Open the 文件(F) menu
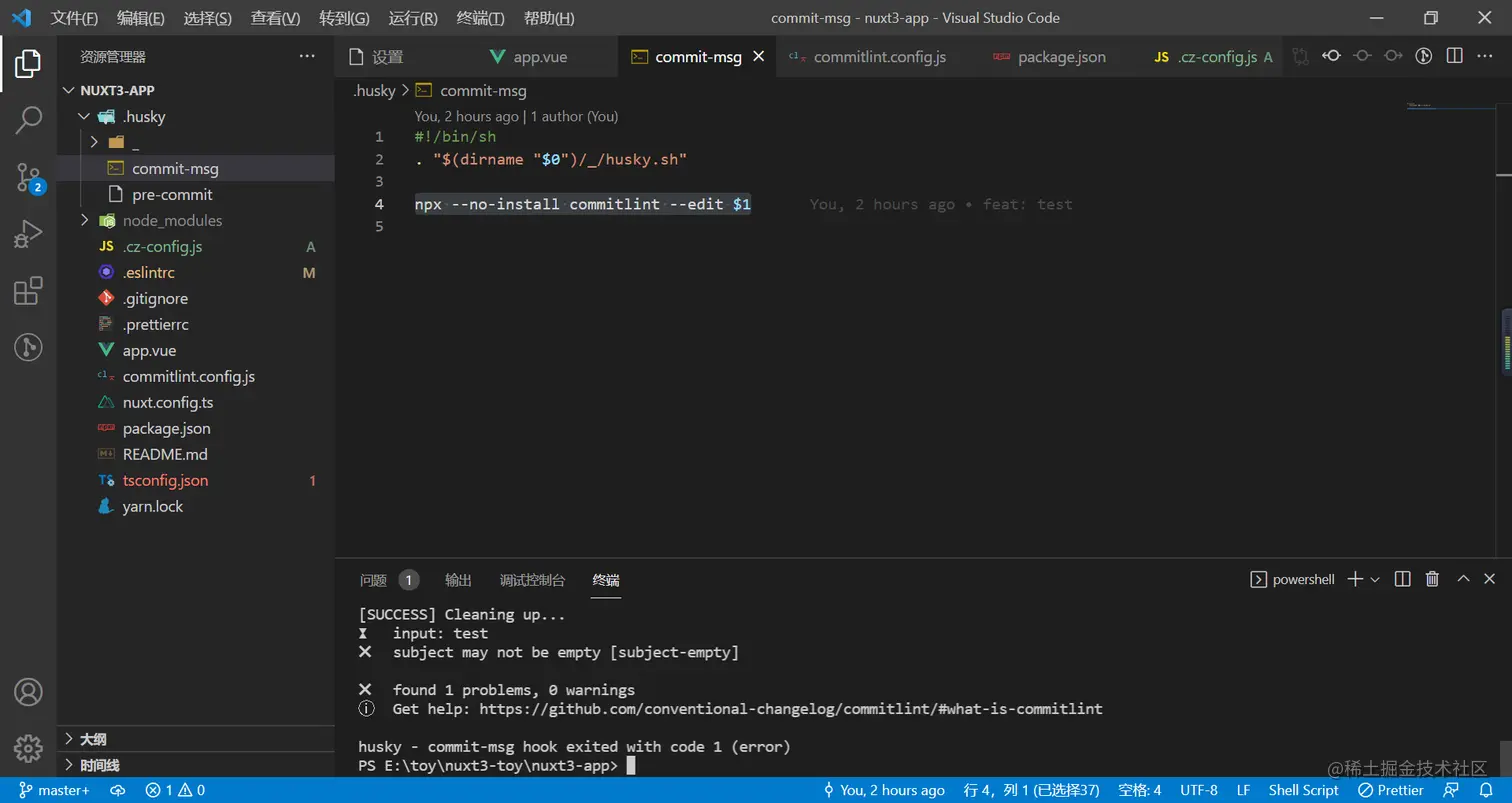Image resolution: width=1512 pixels, height=803 pixels. 75,18
